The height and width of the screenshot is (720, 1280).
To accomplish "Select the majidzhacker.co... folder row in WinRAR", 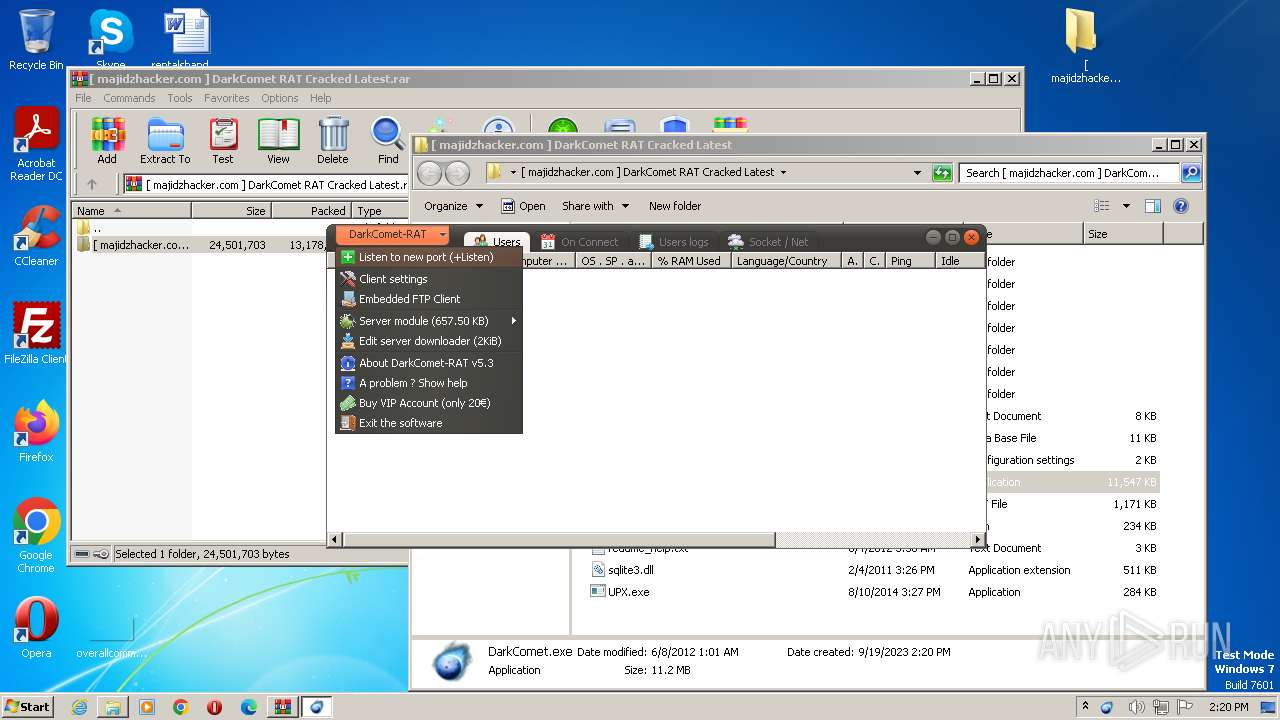I will pyautogui.click(x=200, y=245).
